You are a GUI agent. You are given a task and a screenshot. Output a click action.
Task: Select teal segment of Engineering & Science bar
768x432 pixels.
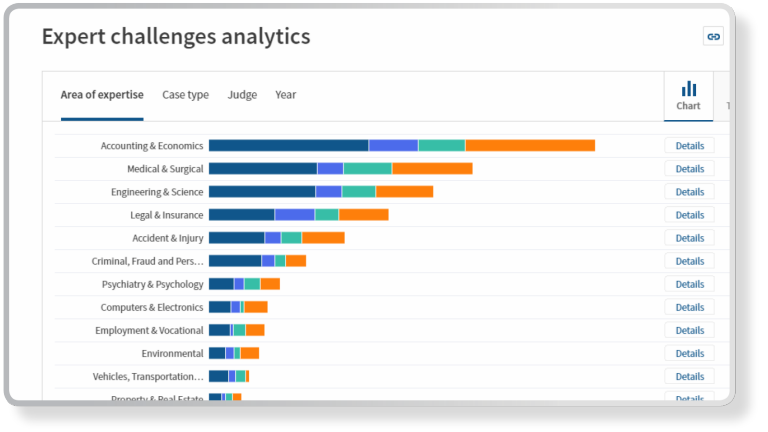click(358, 192)
